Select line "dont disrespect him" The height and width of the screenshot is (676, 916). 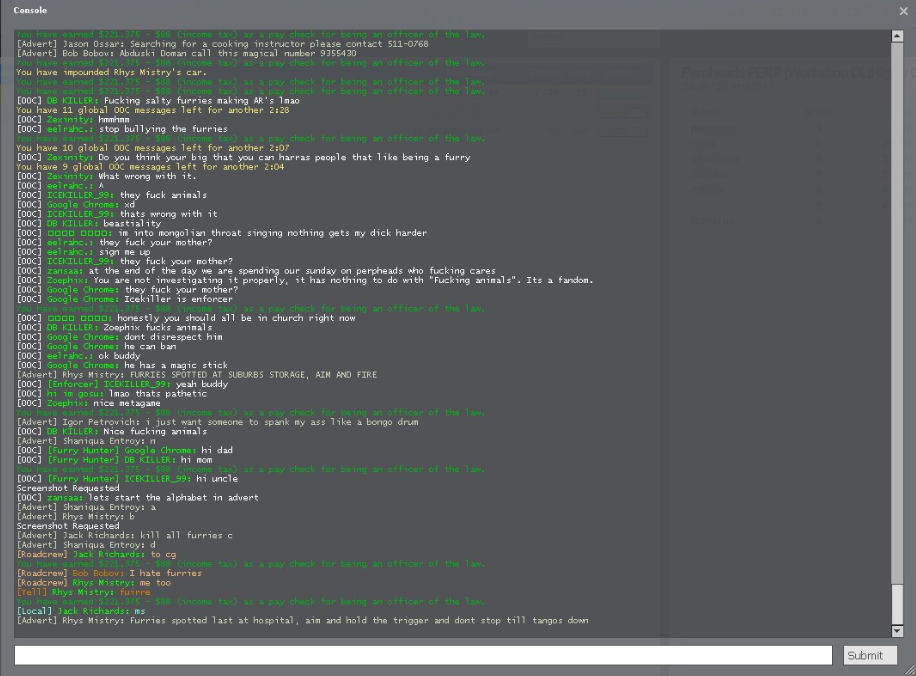click(x=119, y=337)
